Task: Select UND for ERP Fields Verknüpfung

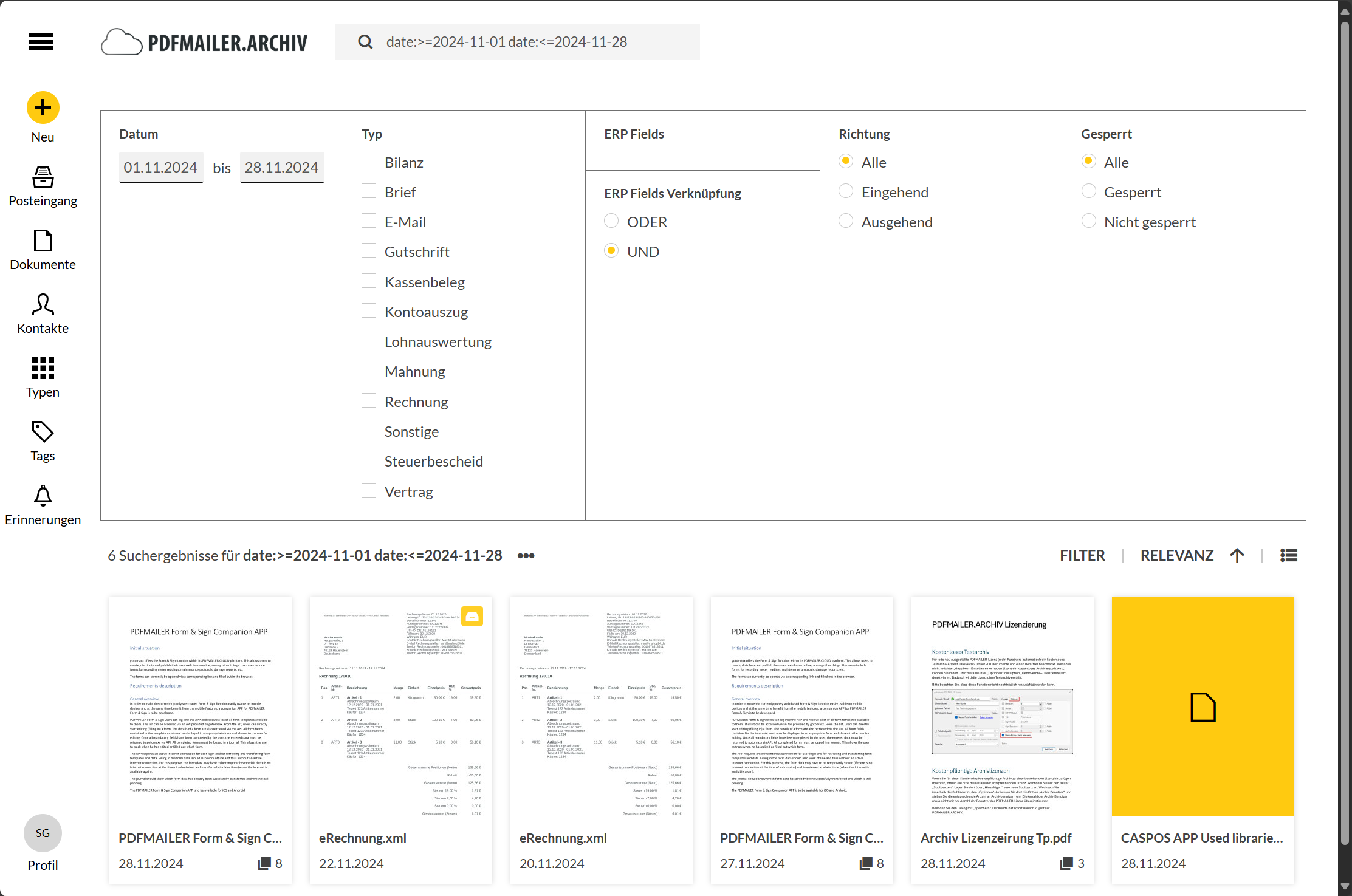Action: pos(611,251)
